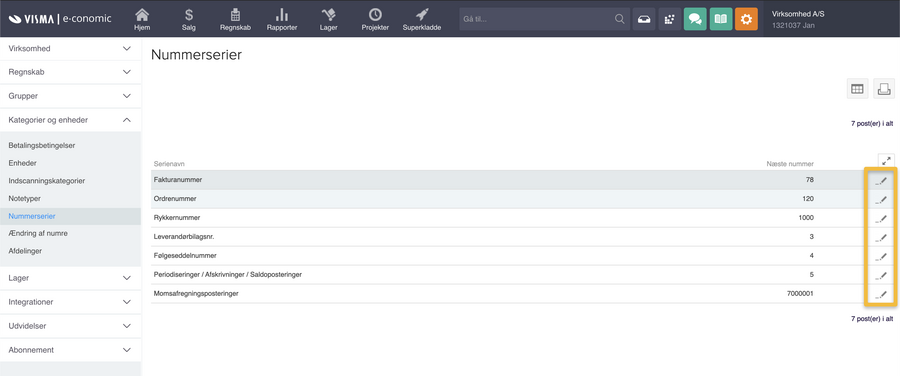Screen dimensions: 900x376
Task: Open Ændring af numre in the sidebar
Action: (x=38, y=234)
